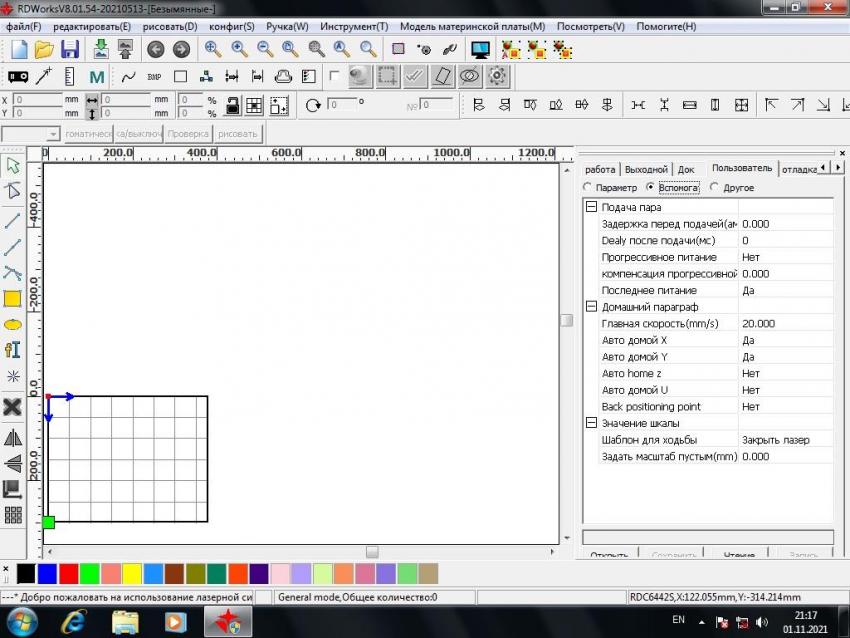The height and width of the screenshot is (638, 850).
Task: Select the ellipse tool in left toolbar
Action: coord(13,324)
